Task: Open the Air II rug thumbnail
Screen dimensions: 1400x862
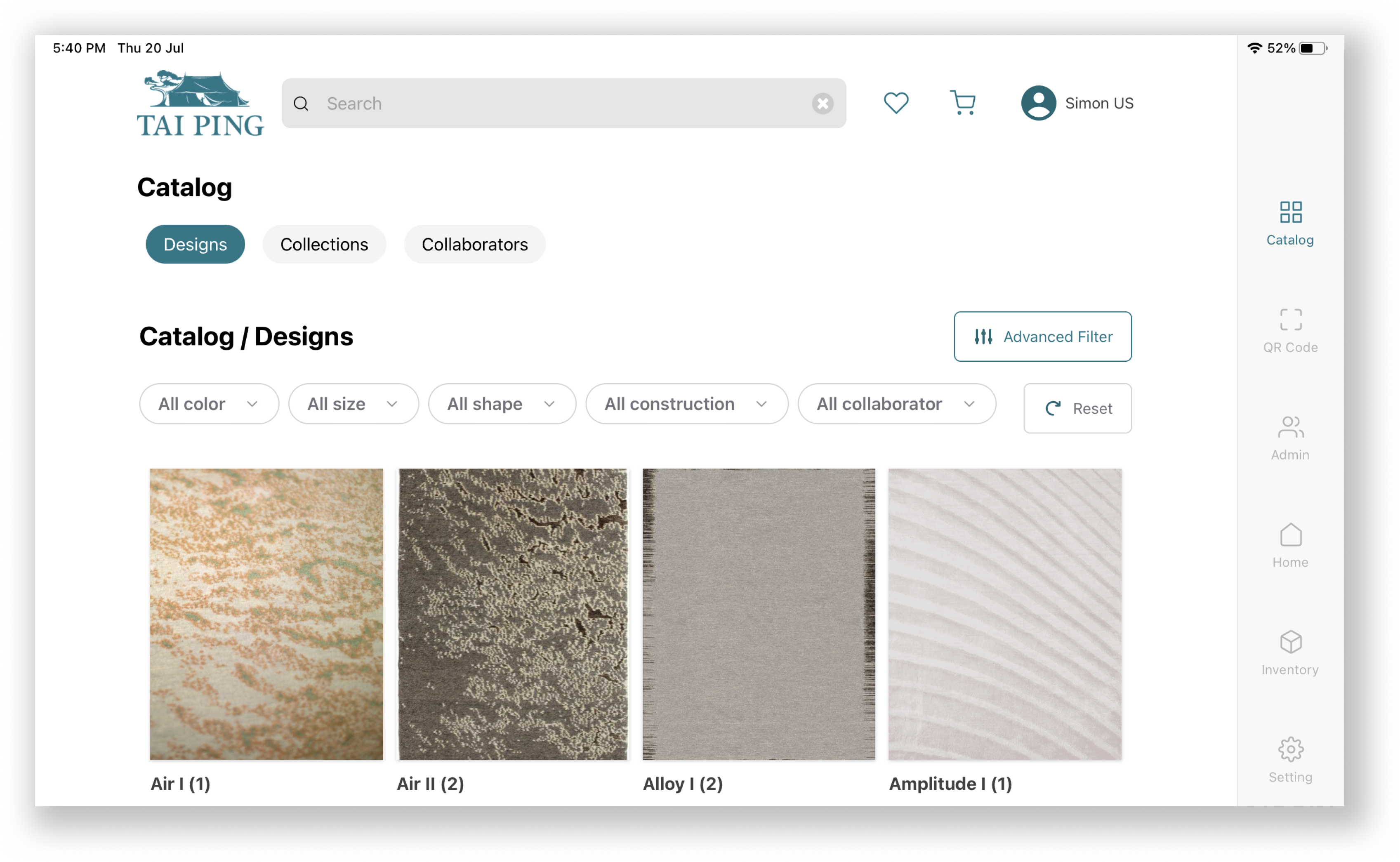Action: click(x=513, y=614)
